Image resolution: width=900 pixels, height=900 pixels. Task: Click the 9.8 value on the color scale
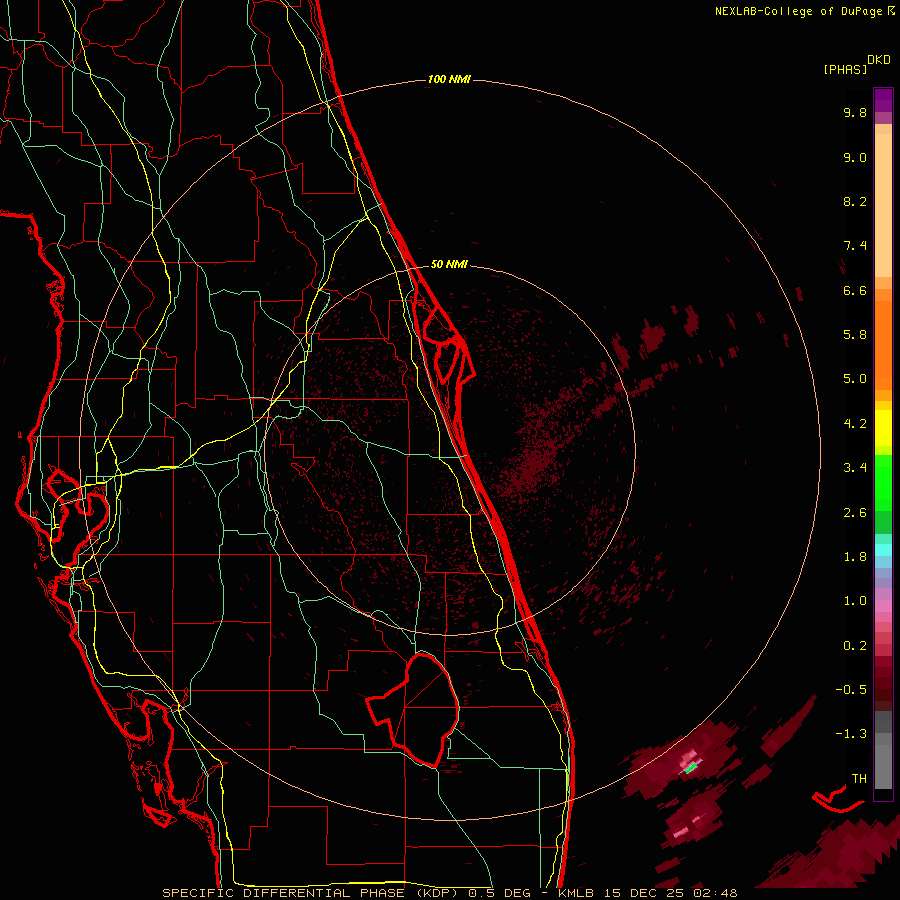click(855, 112)
